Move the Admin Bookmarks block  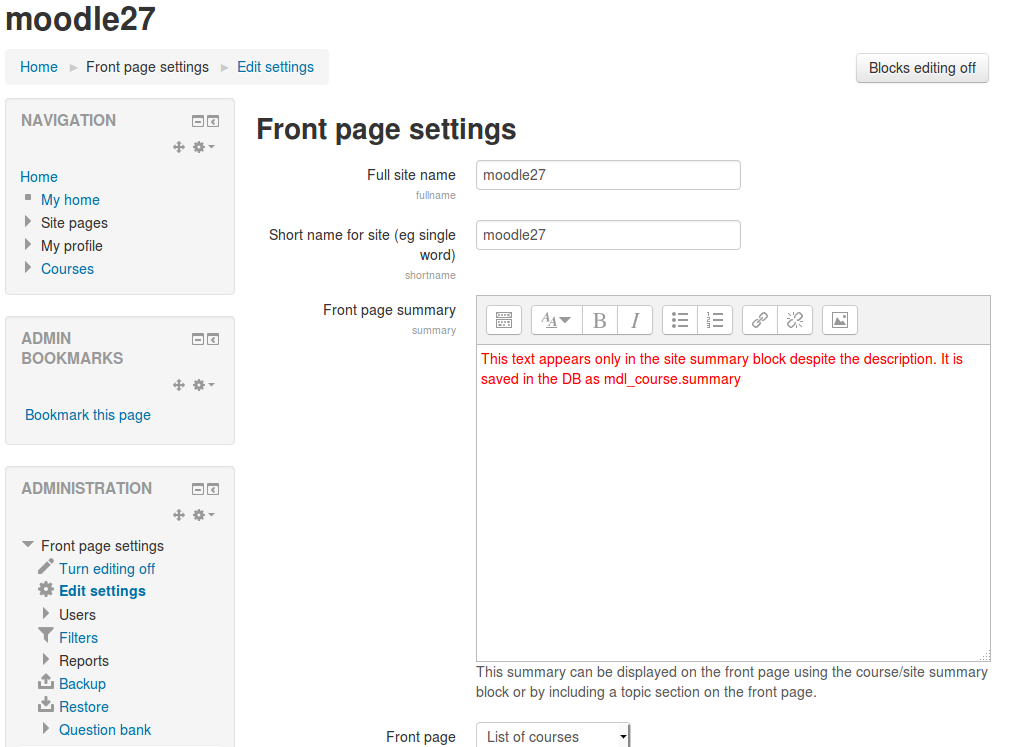point(179,385)
